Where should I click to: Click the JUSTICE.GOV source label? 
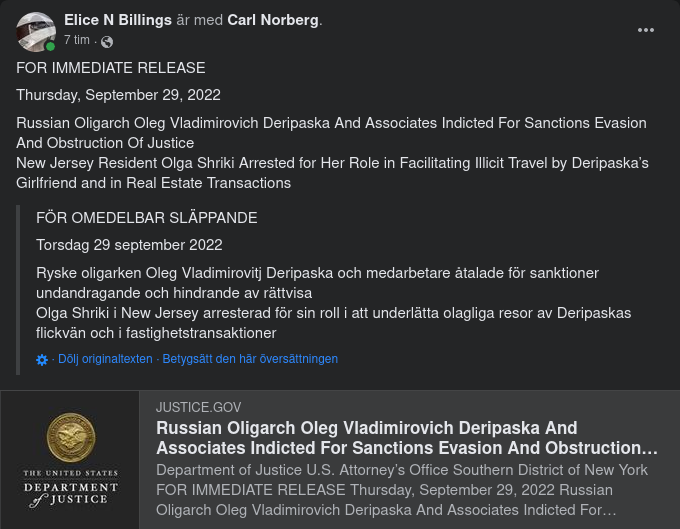[199, 407]
